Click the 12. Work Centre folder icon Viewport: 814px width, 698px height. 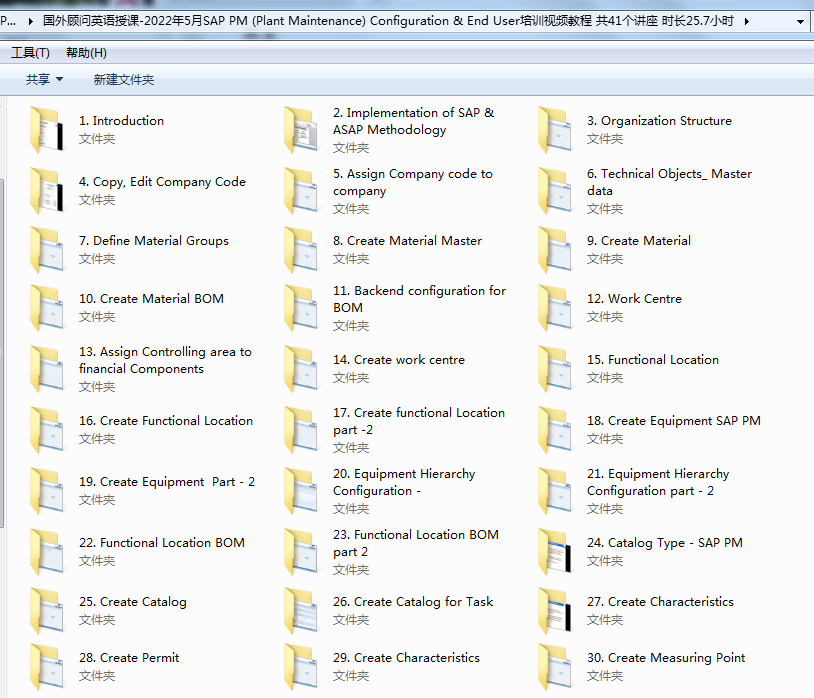(x=555, y=308)
